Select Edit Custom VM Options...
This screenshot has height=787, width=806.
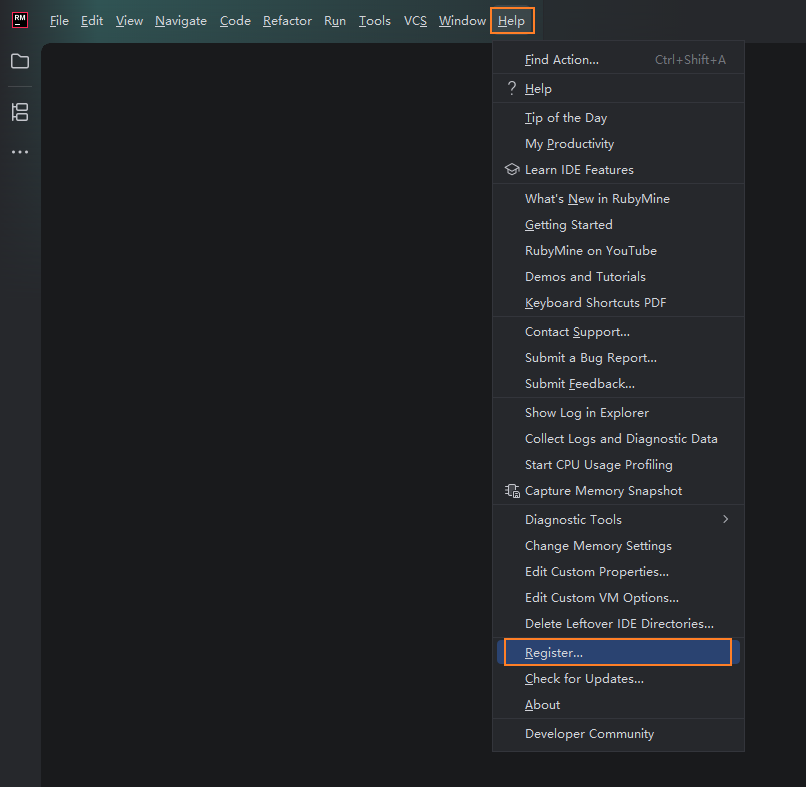click(x=618, y=597)
